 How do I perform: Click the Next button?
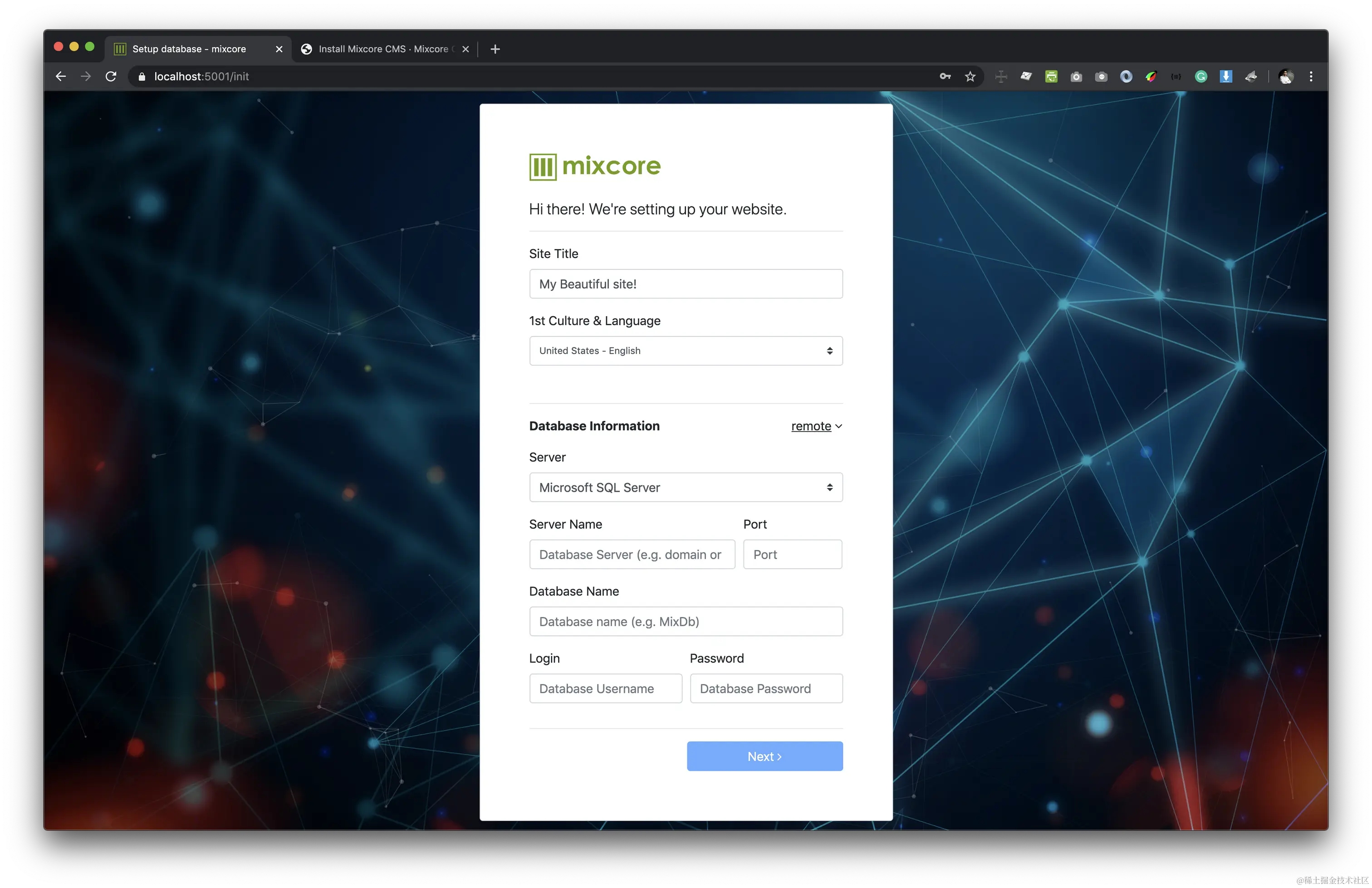[x=764, y=756]
